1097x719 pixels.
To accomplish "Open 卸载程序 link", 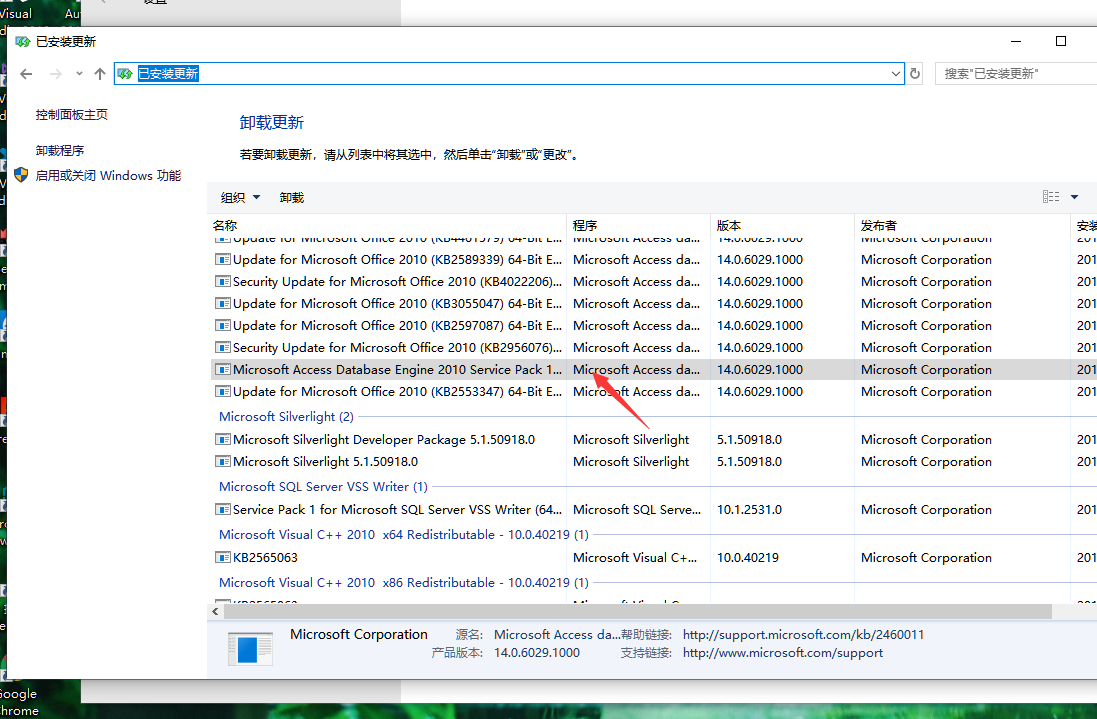I will tap(60, 151).
